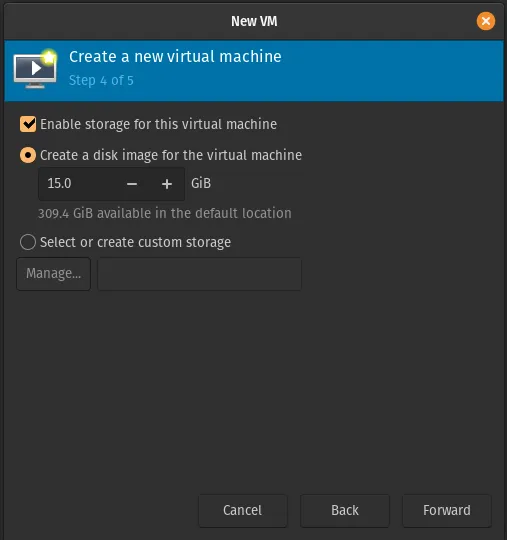Click the empty custom storage path field
The width and height of the screenshot is (507, 540).
[x=200, y=274]
